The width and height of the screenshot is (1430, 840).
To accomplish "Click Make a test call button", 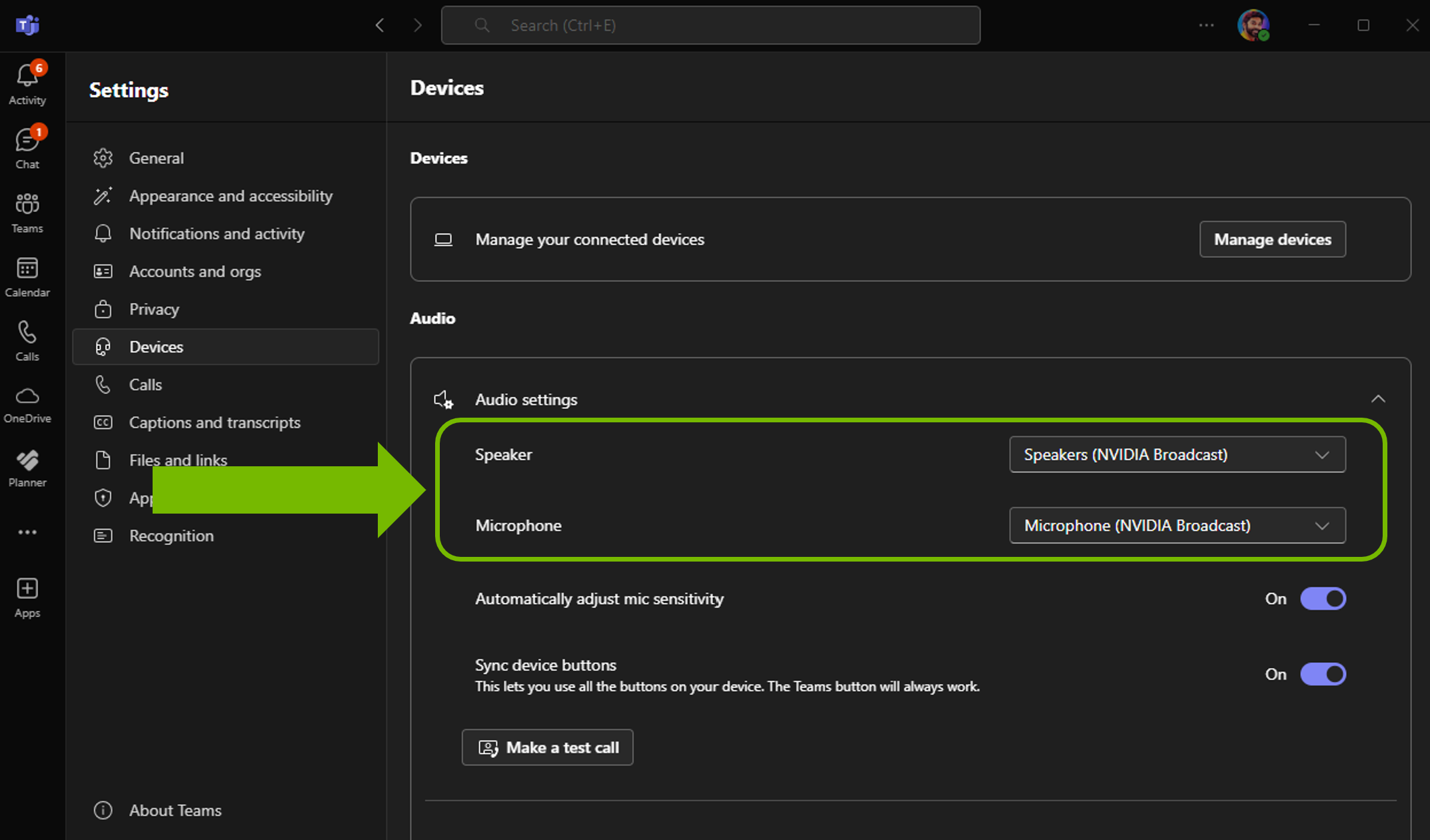I will click(x=547, y=747).
